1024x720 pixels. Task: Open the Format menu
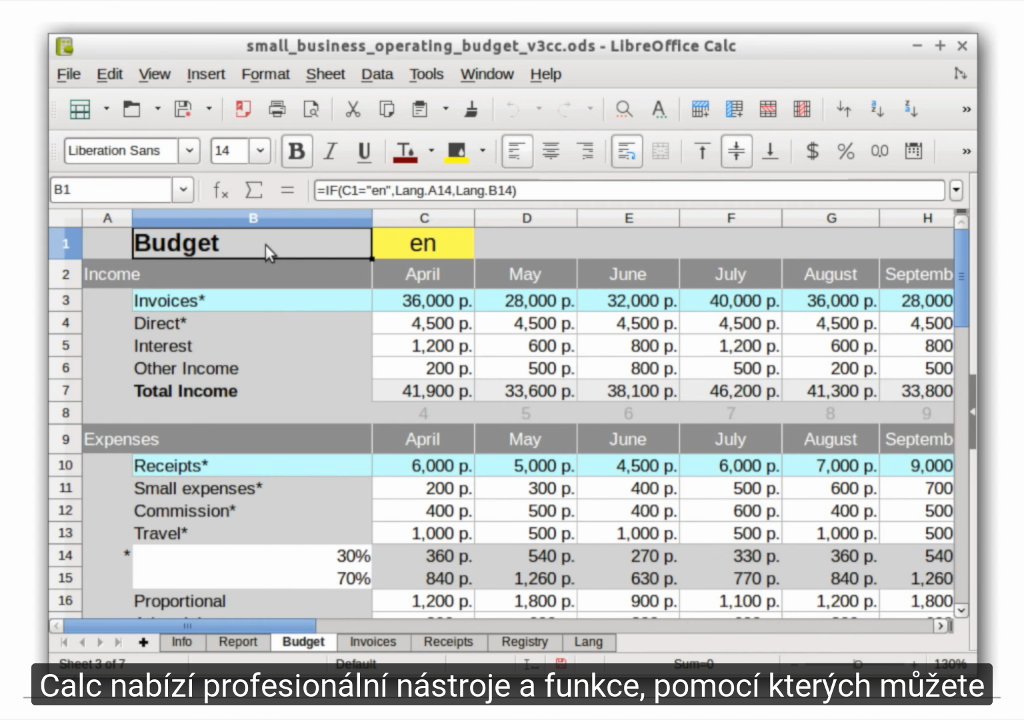265,74
